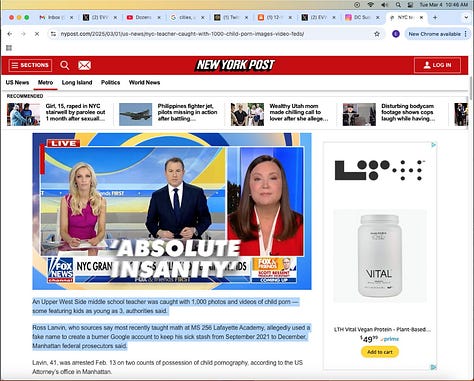Open Wi-Fi status in macOS menu bar
The image size is (474, 381).
[x=370, y=5]
